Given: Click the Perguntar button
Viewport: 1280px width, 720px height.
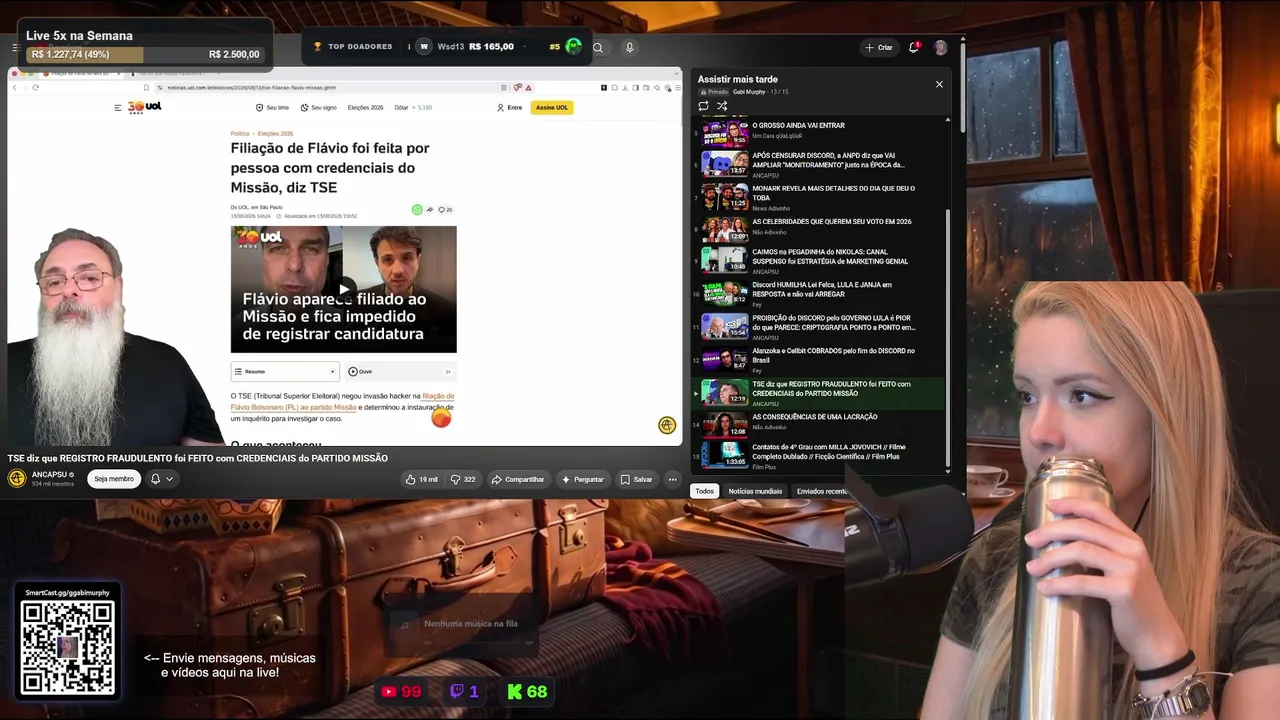Looking at the screenshot, I should click(582, 479).
